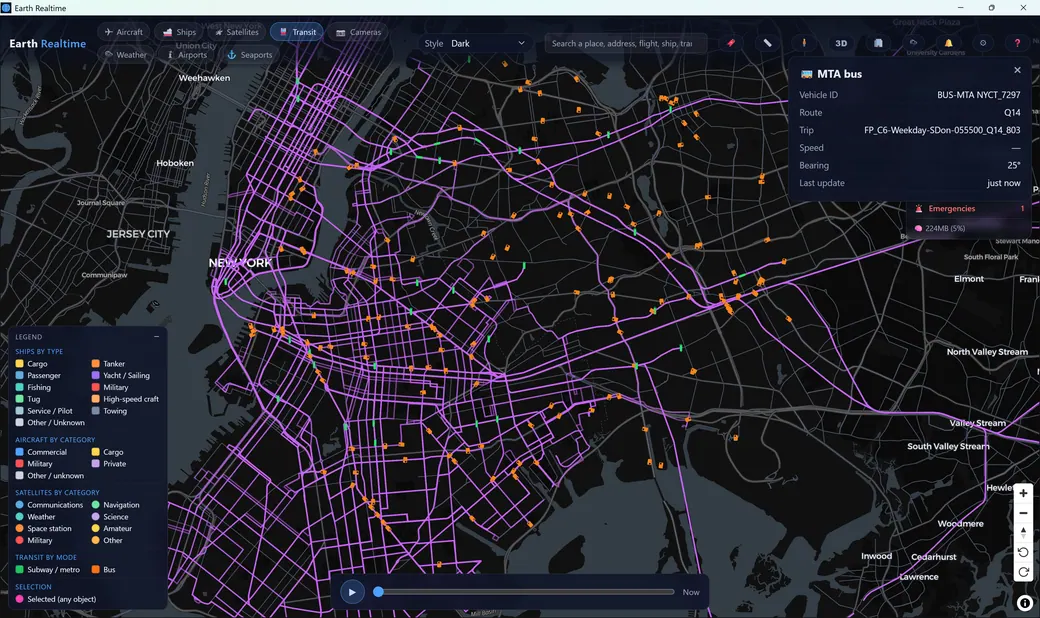Click the timeline slider handle
This screenshot has width=1040, height=618.
coord(378,591)
